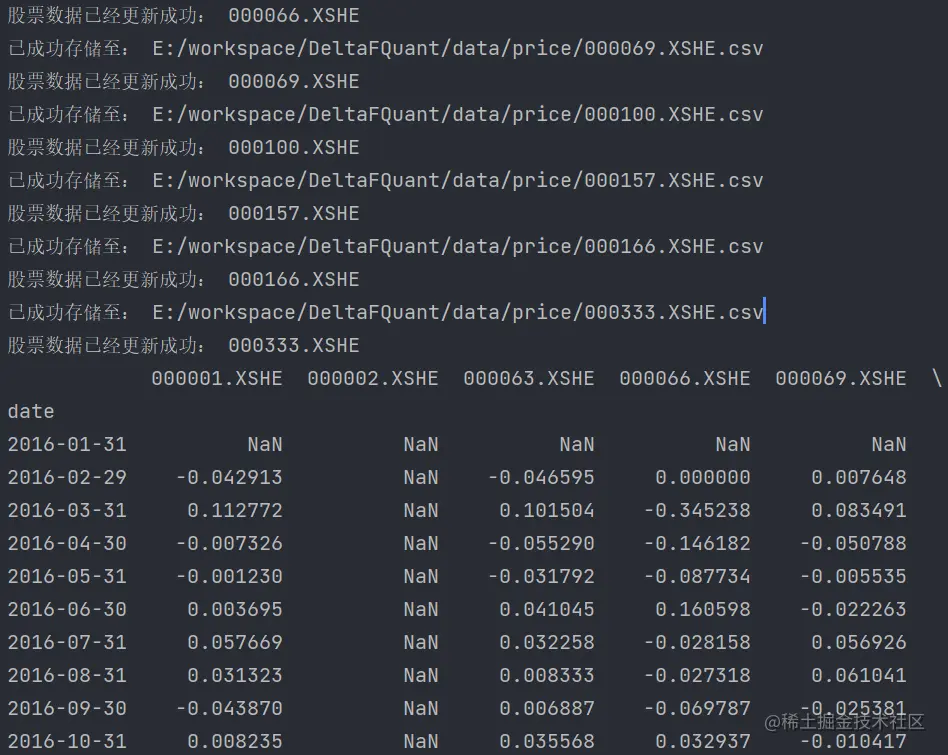The width and height of the screenshot is (948, 755).
Task: Click the path ending 000333.XSHE.csv
Action: (x=458, y=312)
